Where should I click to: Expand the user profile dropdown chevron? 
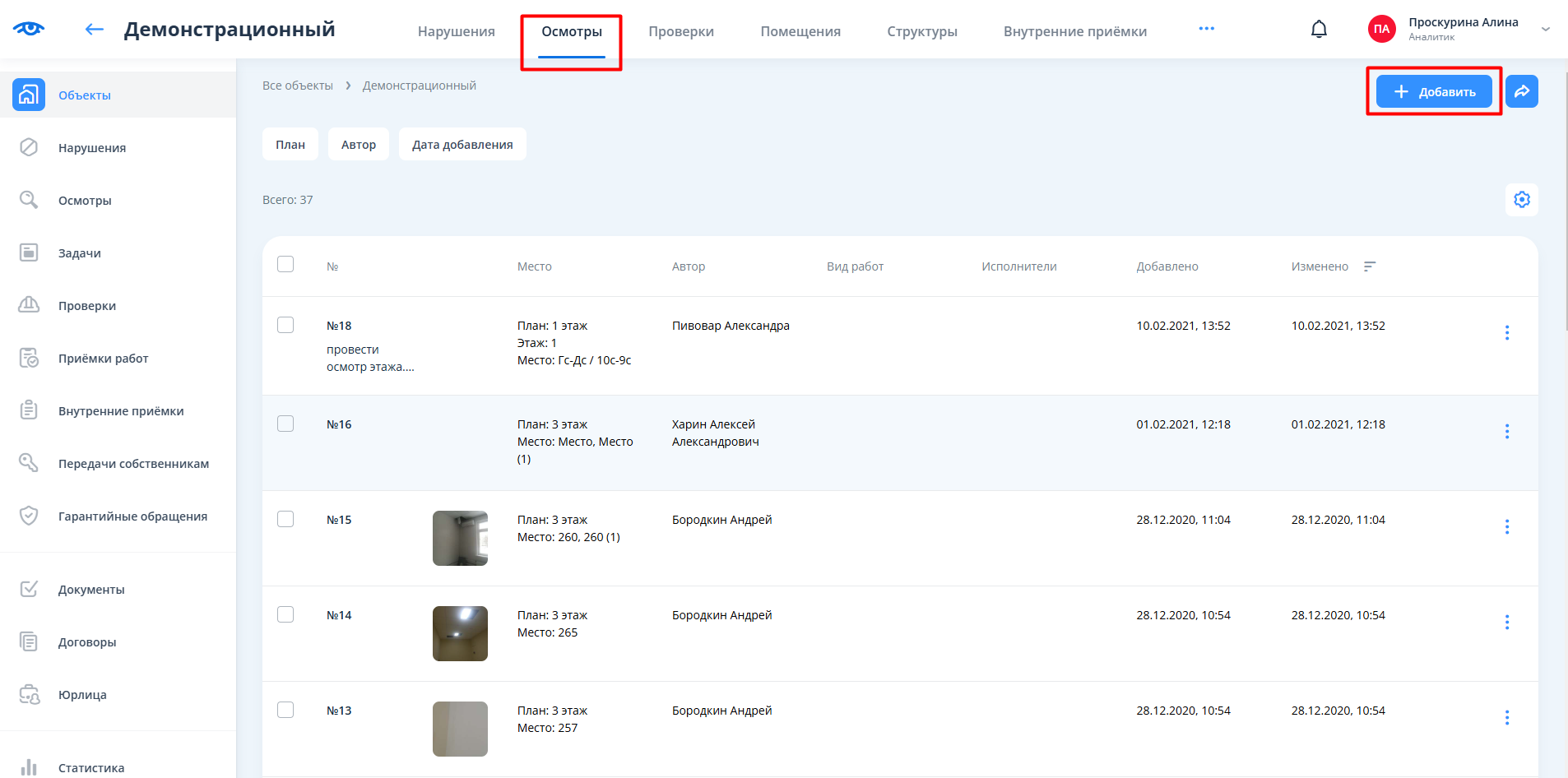[x=1545, y=30]
